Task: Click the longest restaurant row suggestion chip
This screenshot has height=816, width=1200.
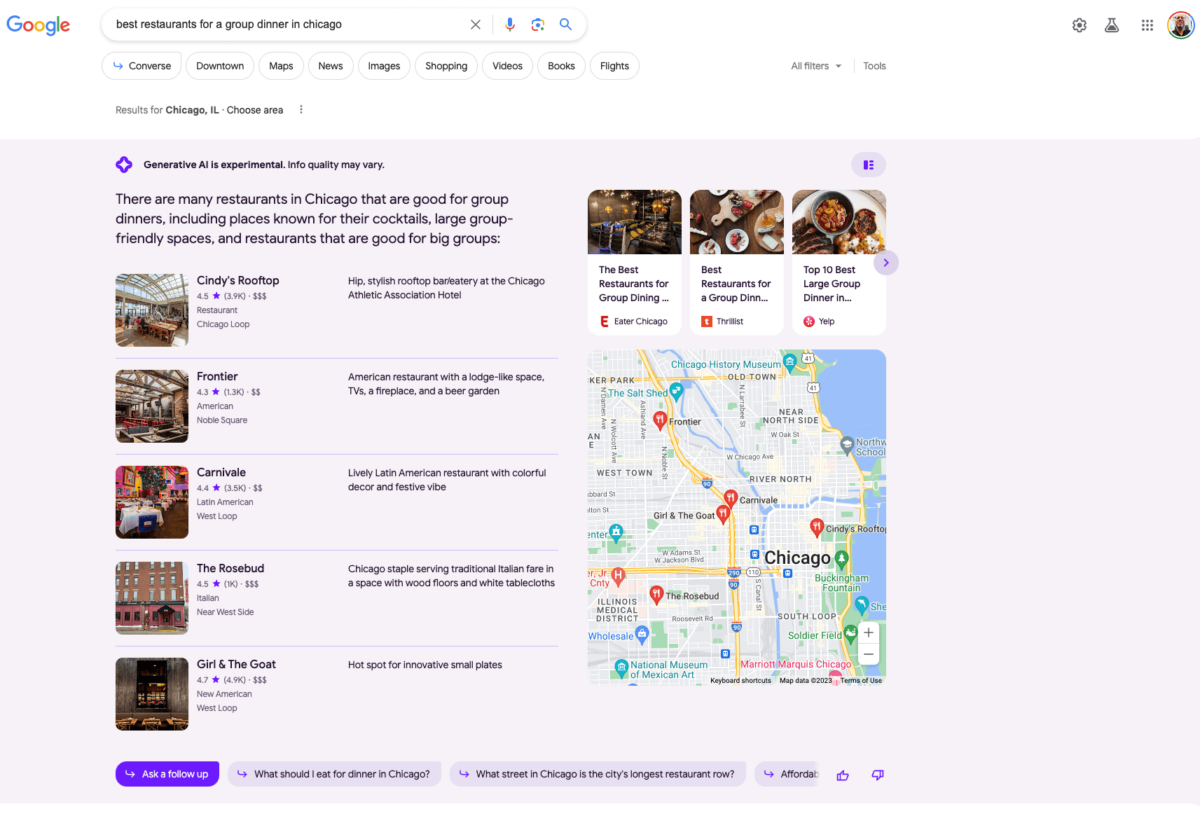Action: [x=598, y=774]
